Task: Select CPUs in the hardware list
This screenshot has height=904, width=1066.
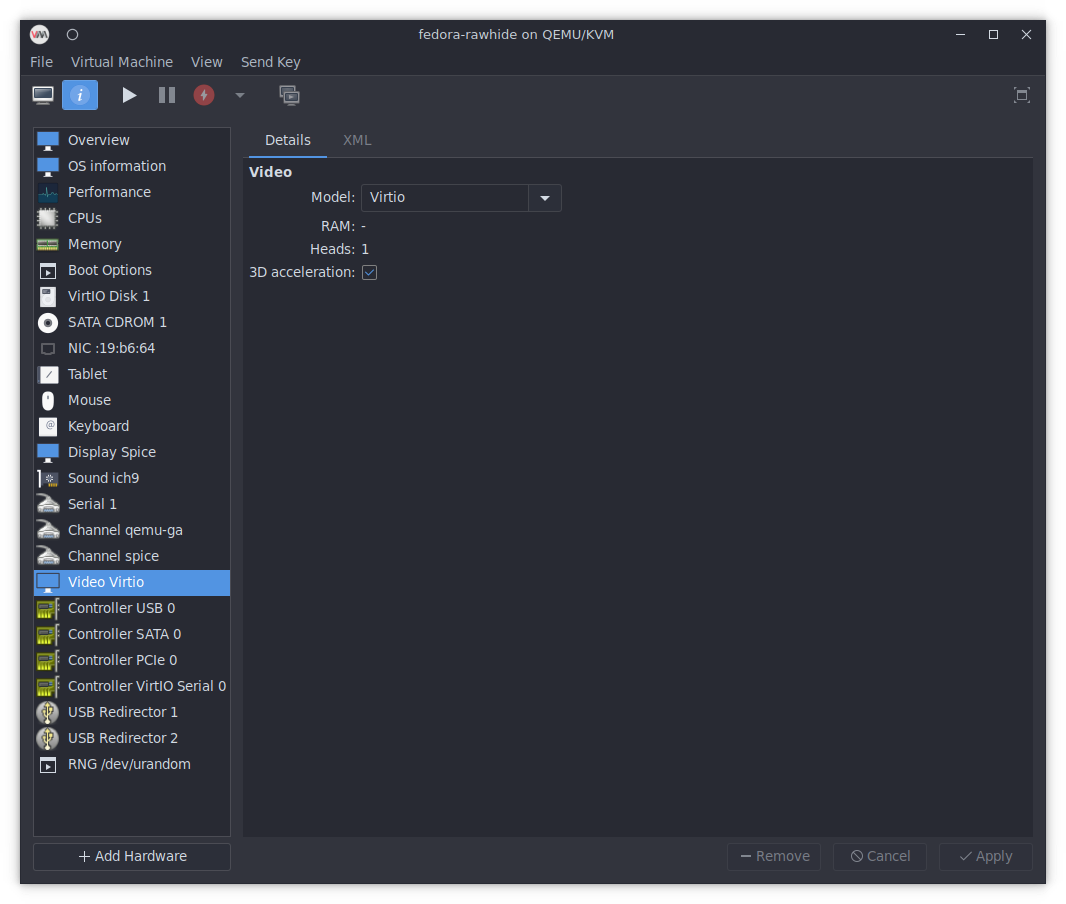Action: (85, 218)
